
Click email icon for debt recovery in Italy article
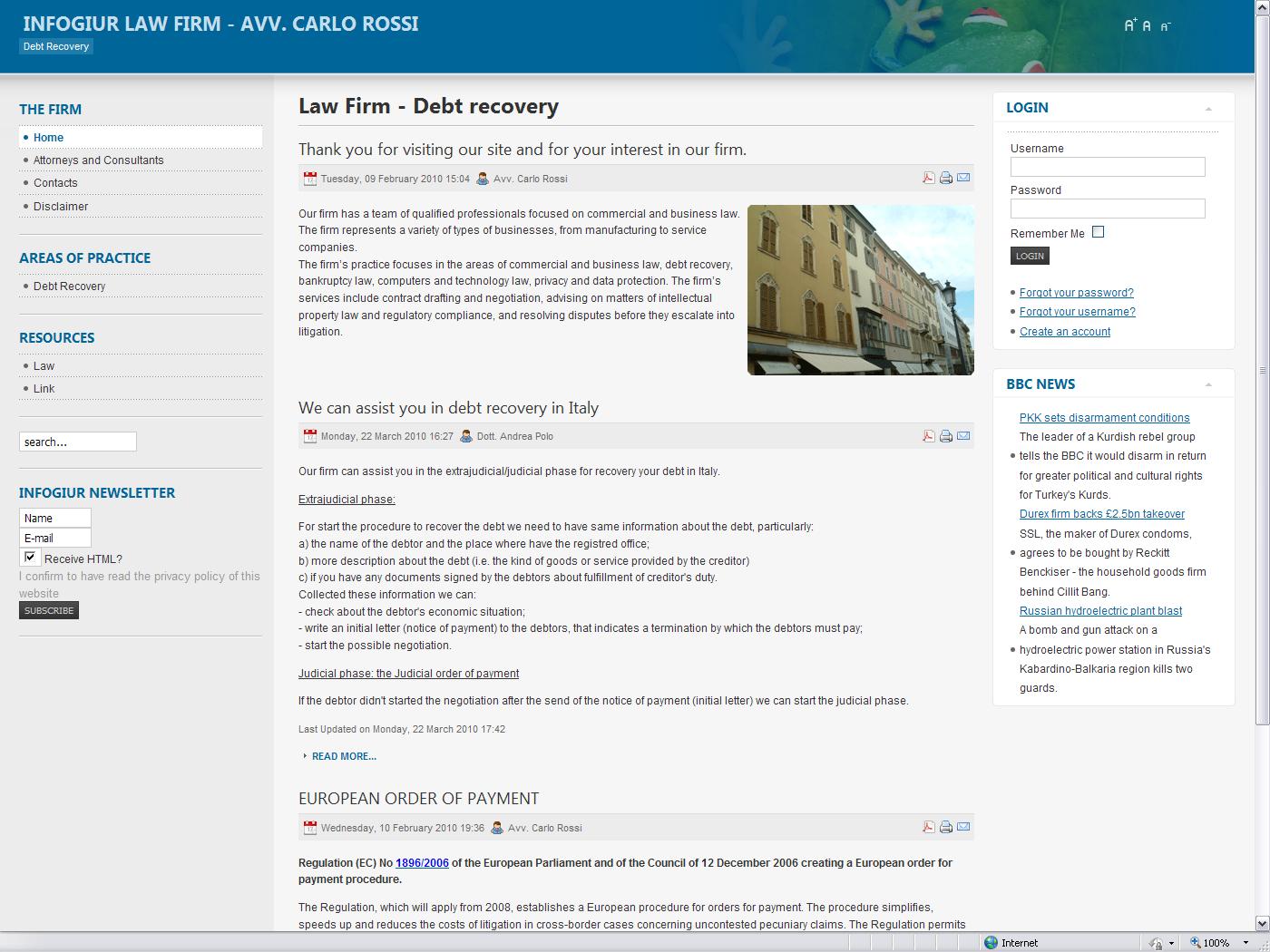coord(963,436)
